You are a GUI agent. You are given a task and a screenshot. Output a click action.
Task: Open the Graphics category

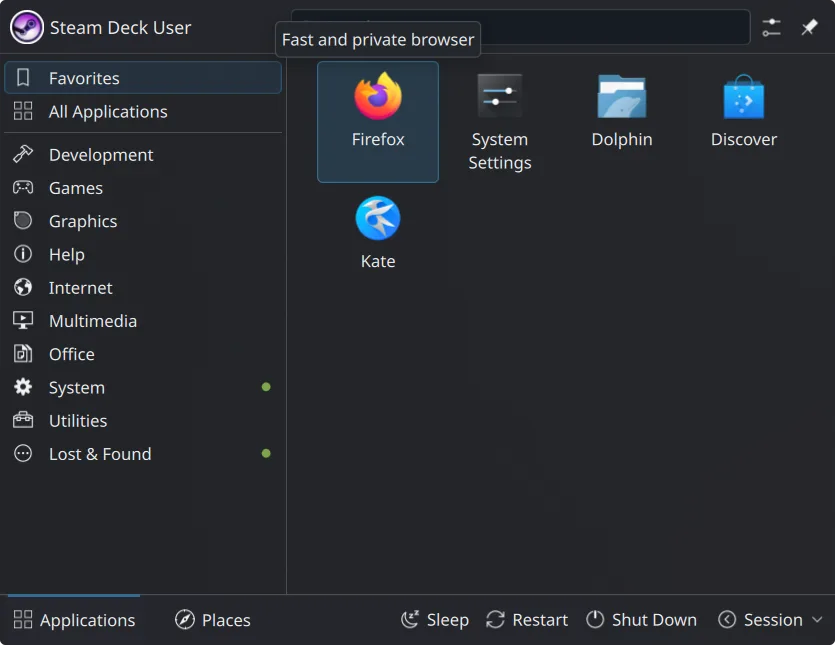143,221
